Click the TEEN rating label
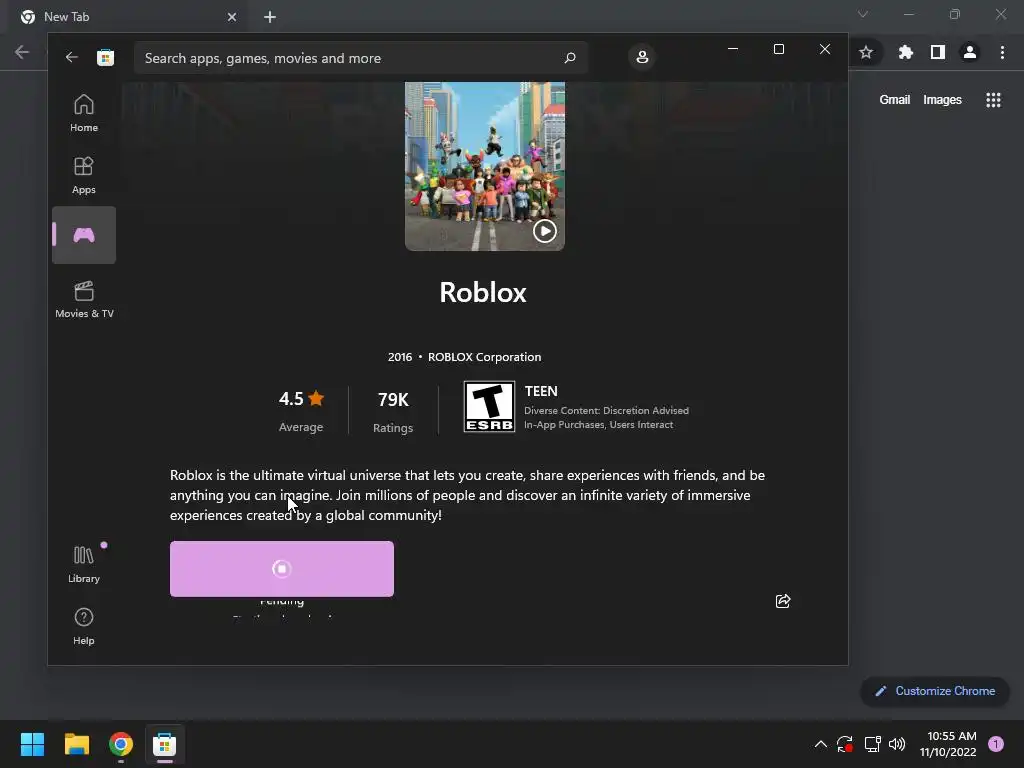The image size is (1024, 768). click(541, 391)
